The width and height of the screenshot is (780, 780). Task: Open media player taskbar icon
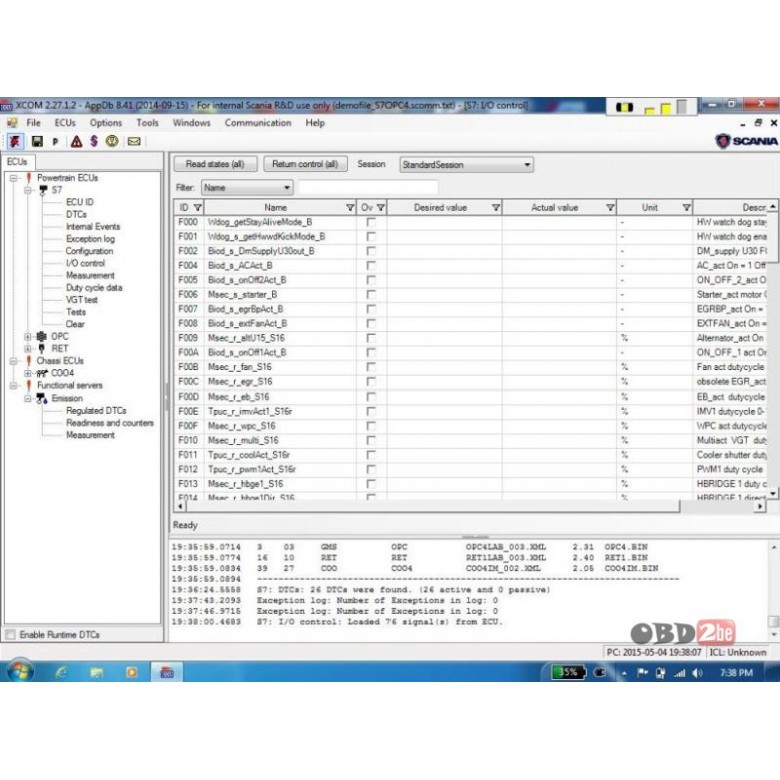[x=132, y=673]
